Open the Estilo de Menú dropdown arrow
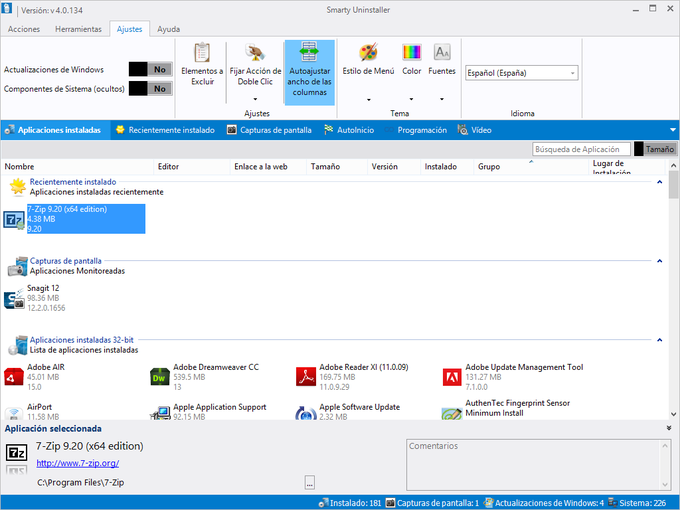 tap(369, 99)
